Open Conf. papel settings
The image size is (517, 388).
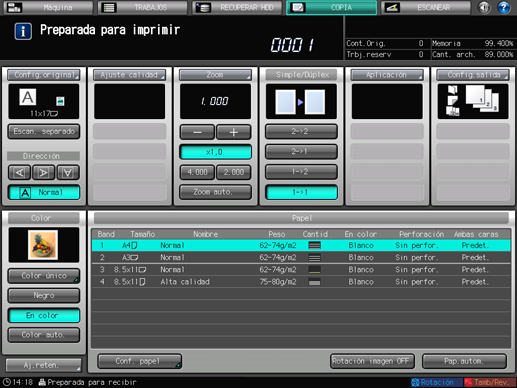pyautogui.click(x=140, y=361)
